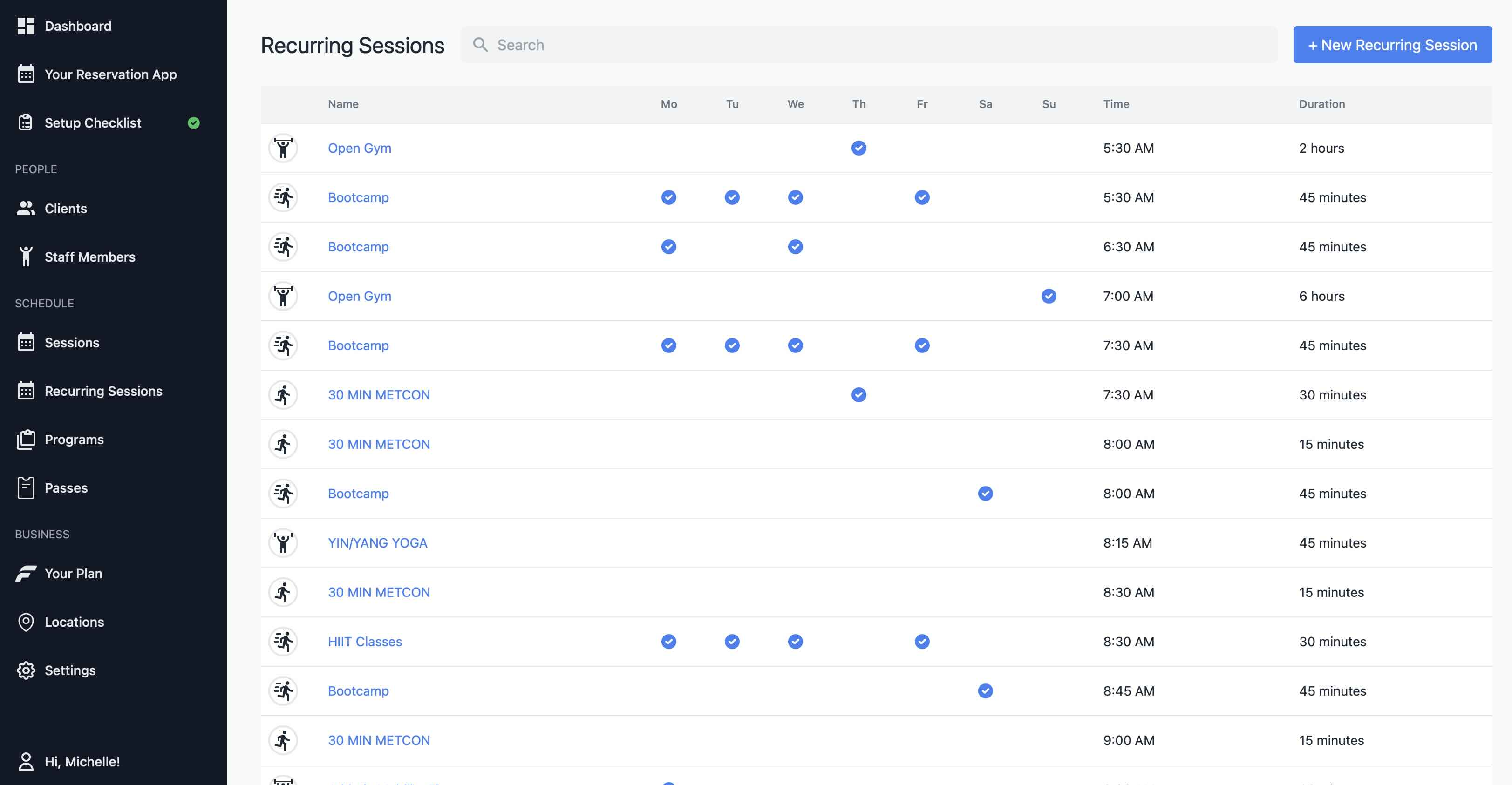Viewport: 1512px width, 785px height.
Task: Open Staff Members section
Action: (90, 257)
